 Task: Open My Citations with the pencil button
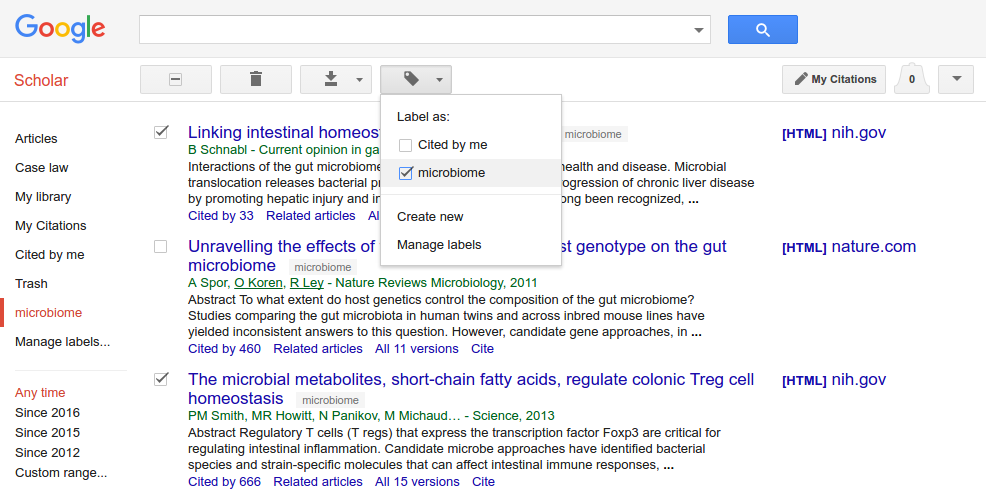(834, 79)
